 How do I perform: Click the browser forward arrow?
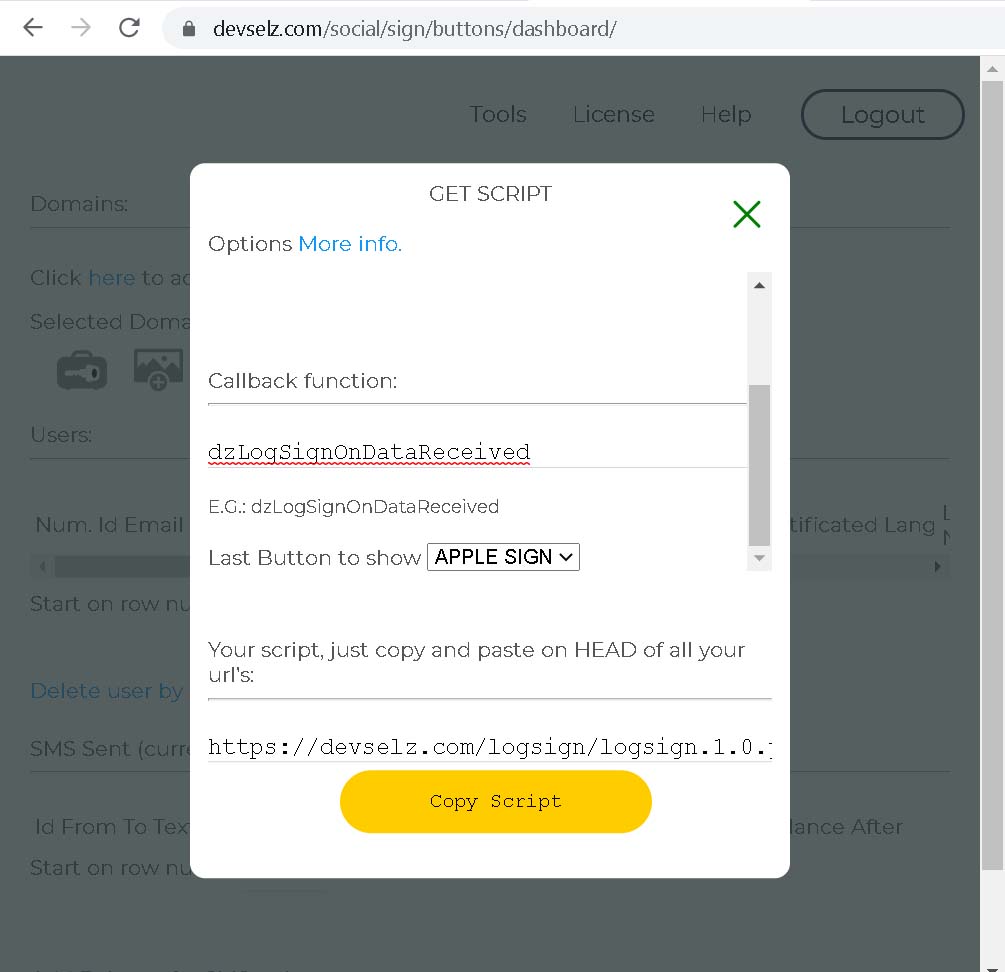81,28
